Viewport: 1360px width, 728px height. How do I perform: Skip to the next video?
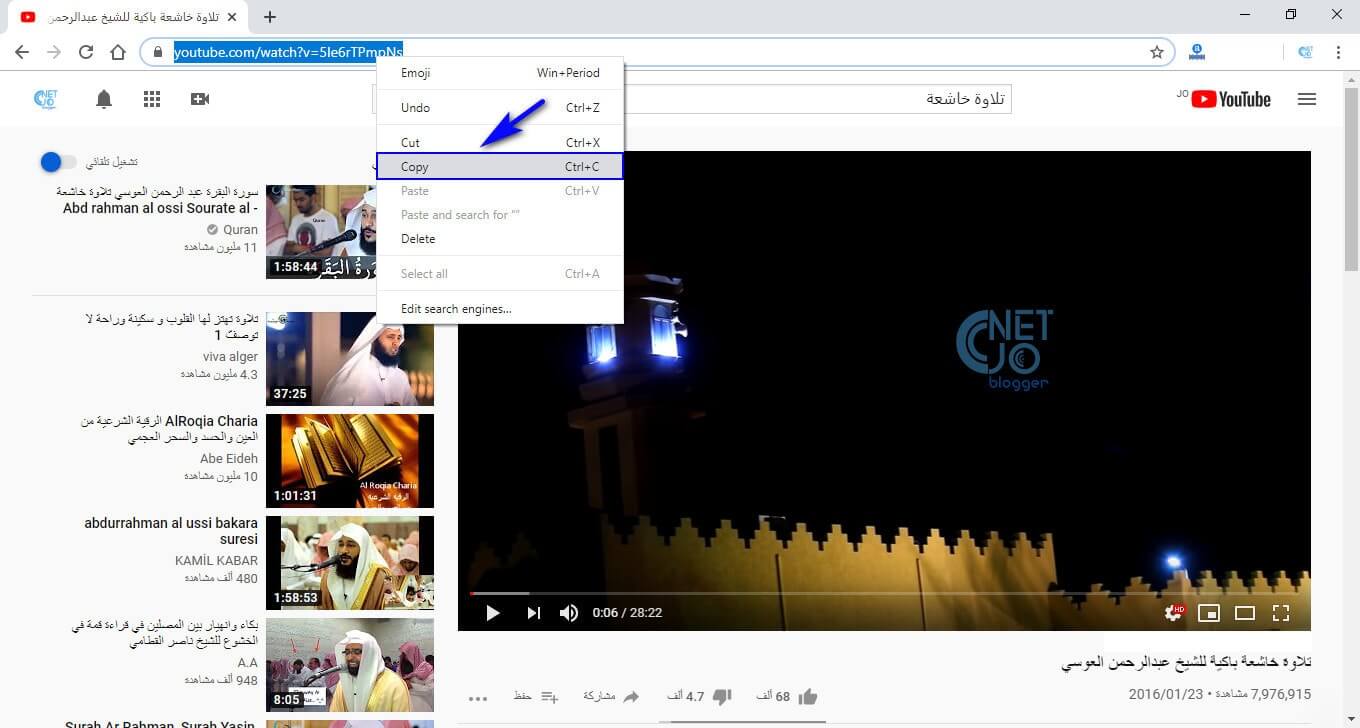click(x=533, y=613)
